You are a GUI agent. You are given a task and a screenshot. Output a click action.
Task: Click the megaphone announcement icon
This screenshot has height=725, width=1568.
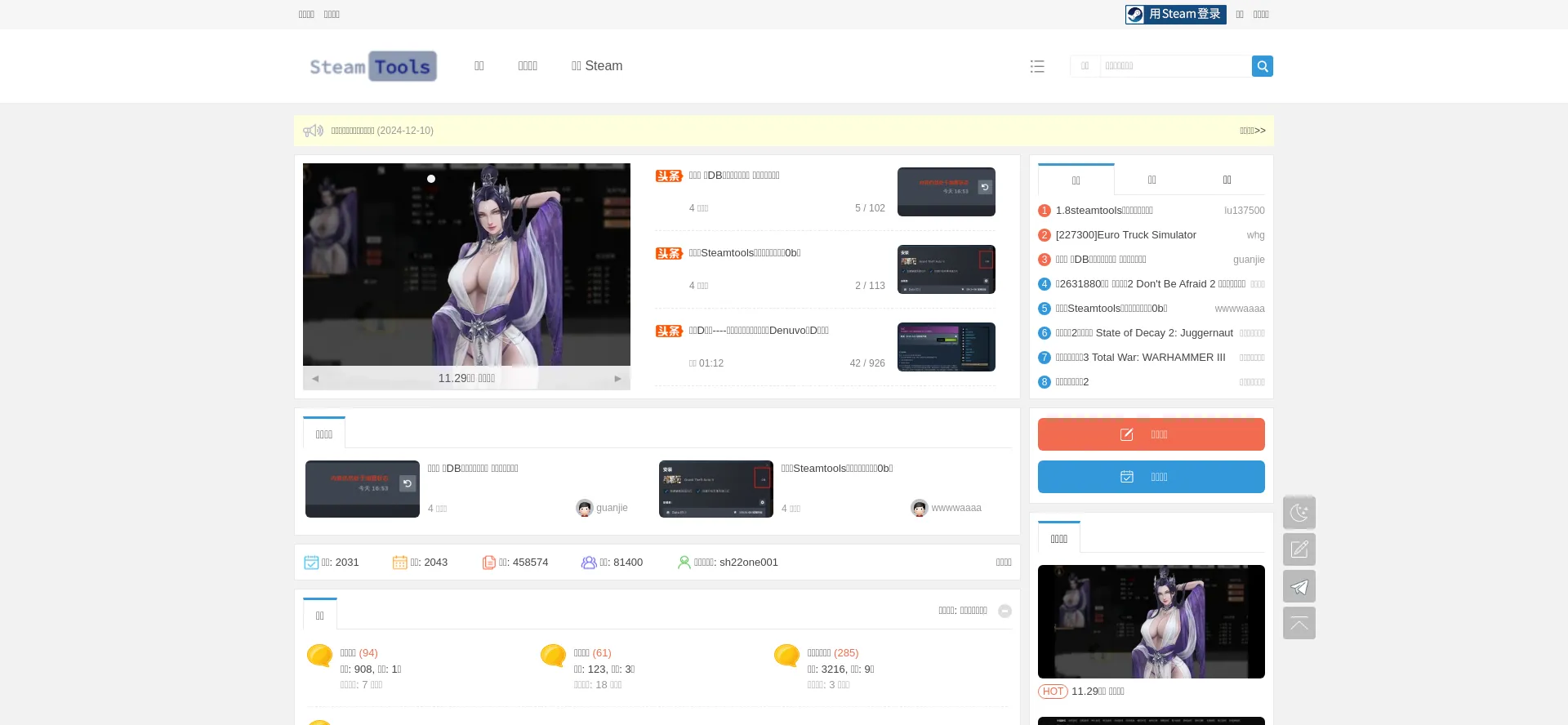(313, 131)
